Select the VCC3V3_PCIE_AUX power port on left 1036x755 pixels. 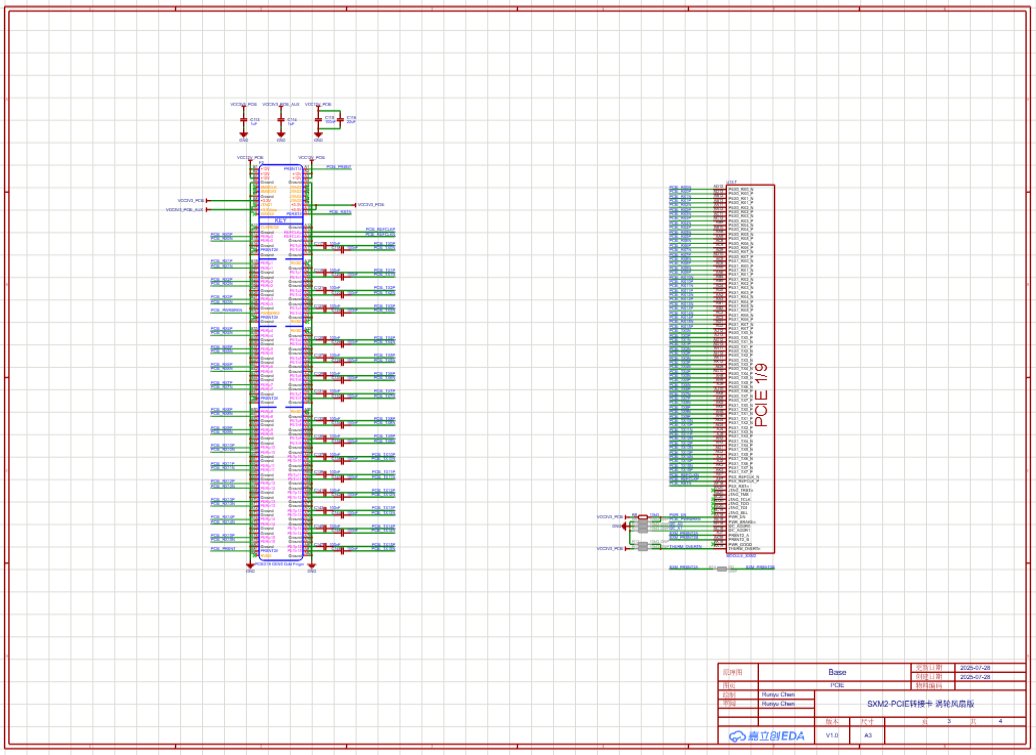point(185,210)
